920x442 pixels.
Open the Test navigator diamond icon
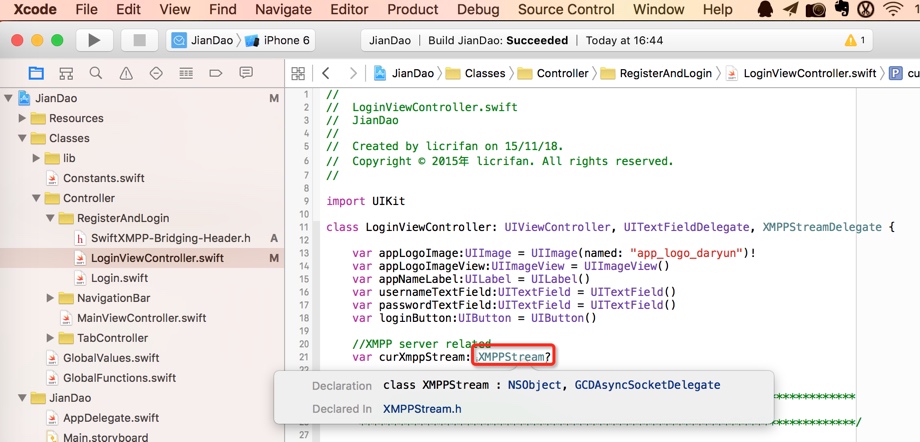[156, 73]
